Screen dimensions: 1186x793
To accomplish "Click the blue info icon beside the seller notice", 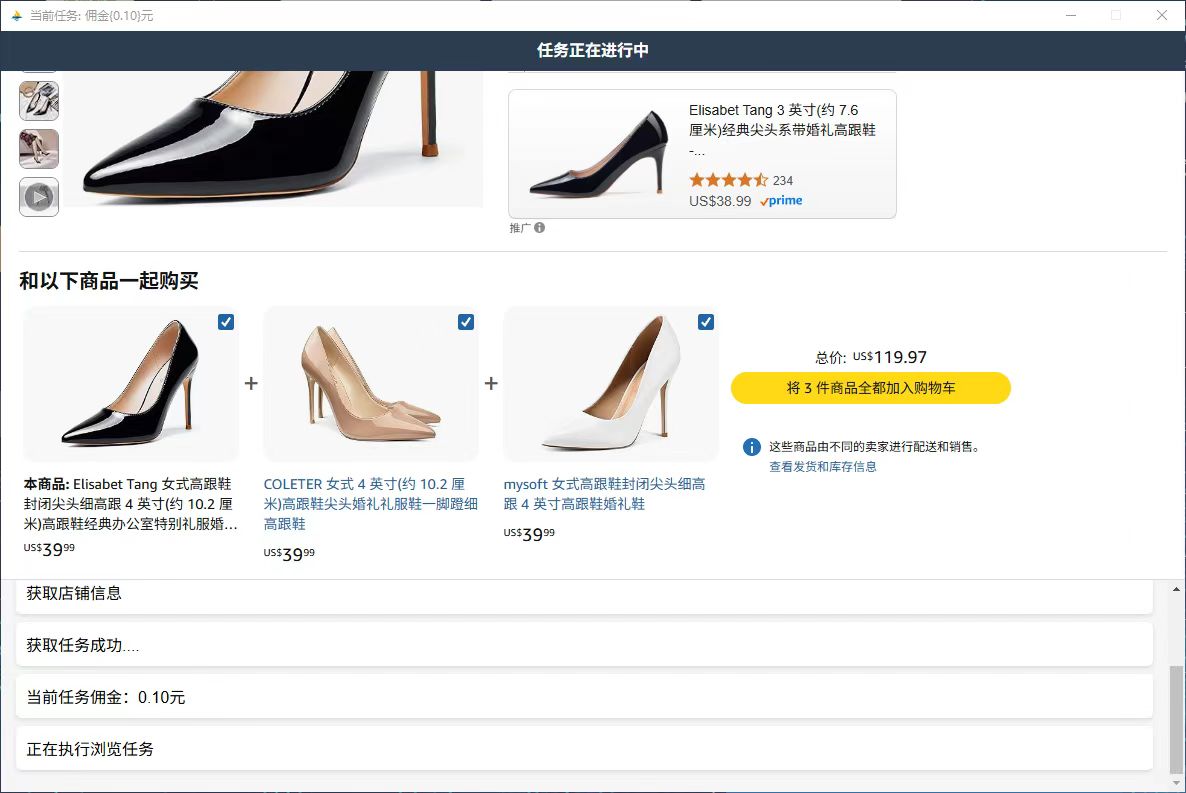I will coord(750,447).
